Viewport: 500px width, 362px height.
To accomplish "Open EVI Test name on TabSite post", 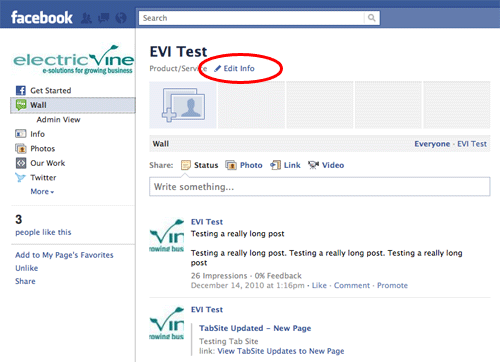I will point(207,310).
